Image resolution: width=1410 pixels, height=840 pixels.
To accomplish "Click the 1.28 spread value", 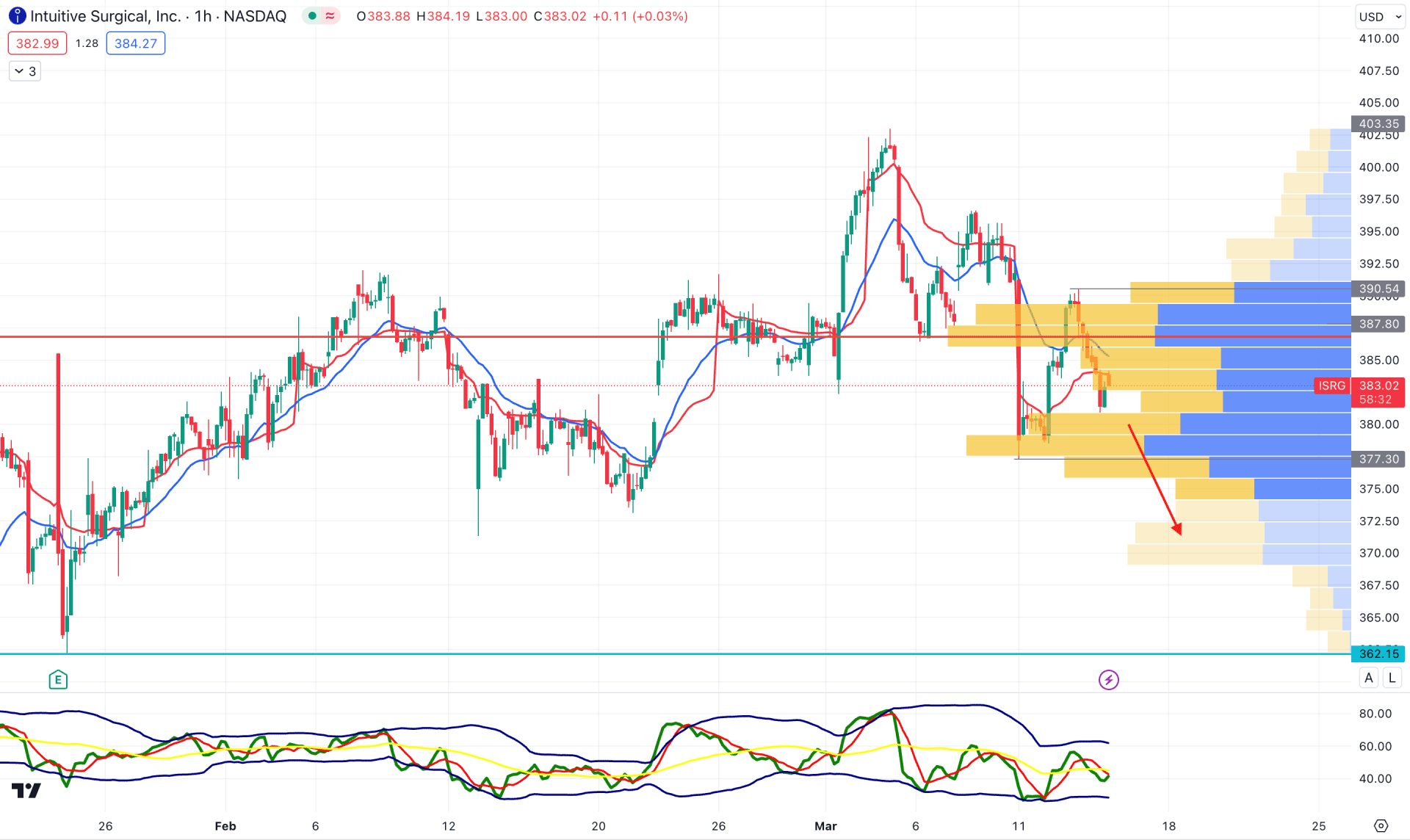I will pos(87,43).
